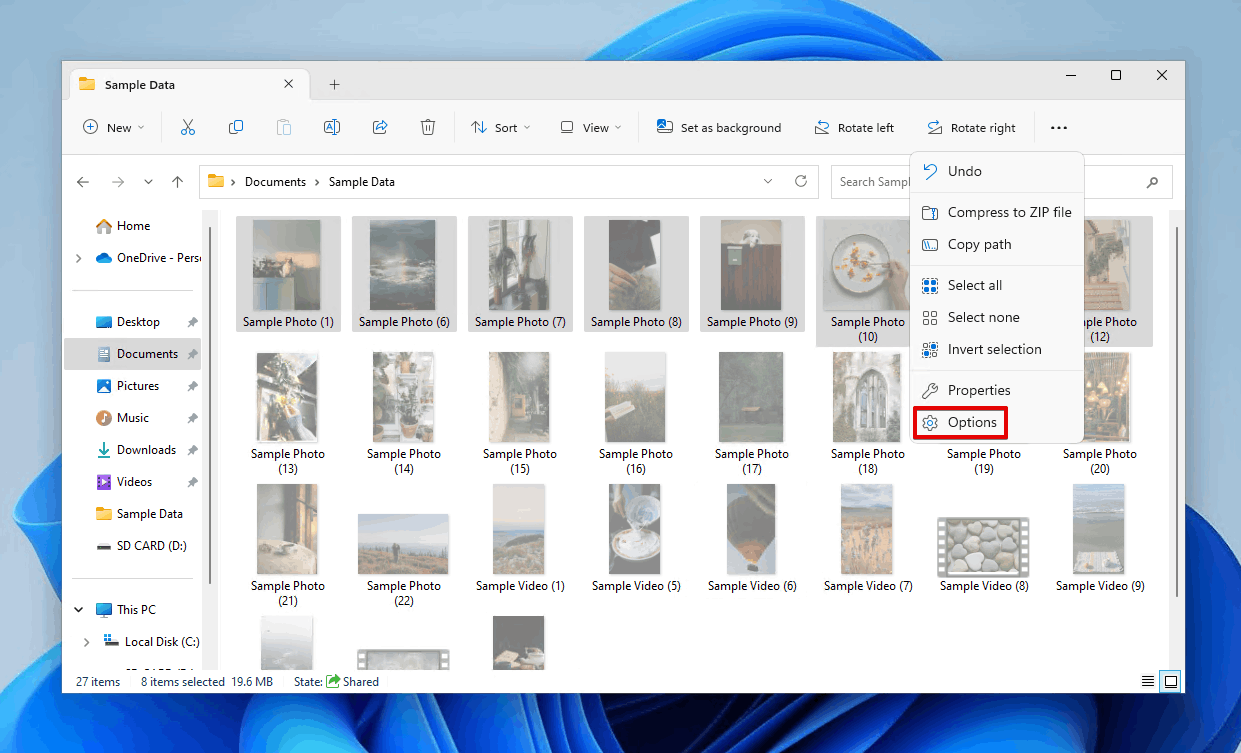Paste from clipboard
This screenshot has width=1241, height=753.
click(x=284, y=127)
